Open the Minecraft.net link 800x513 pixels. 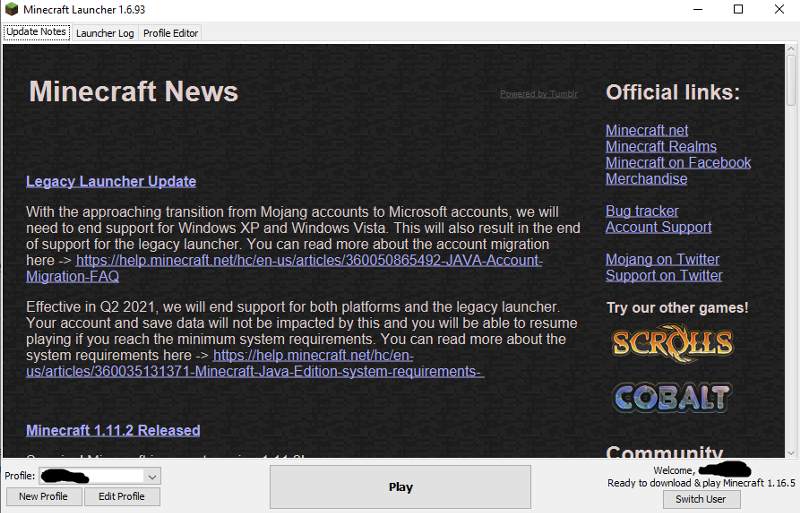pos(646,130)
